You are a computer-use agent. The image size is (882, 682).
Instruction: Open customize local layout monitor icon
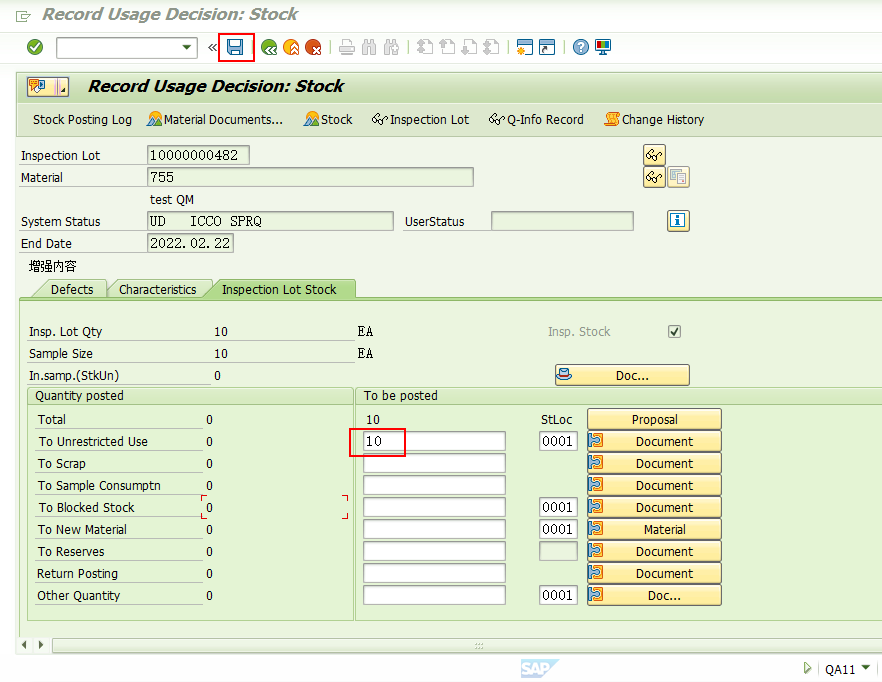point(602,47)
